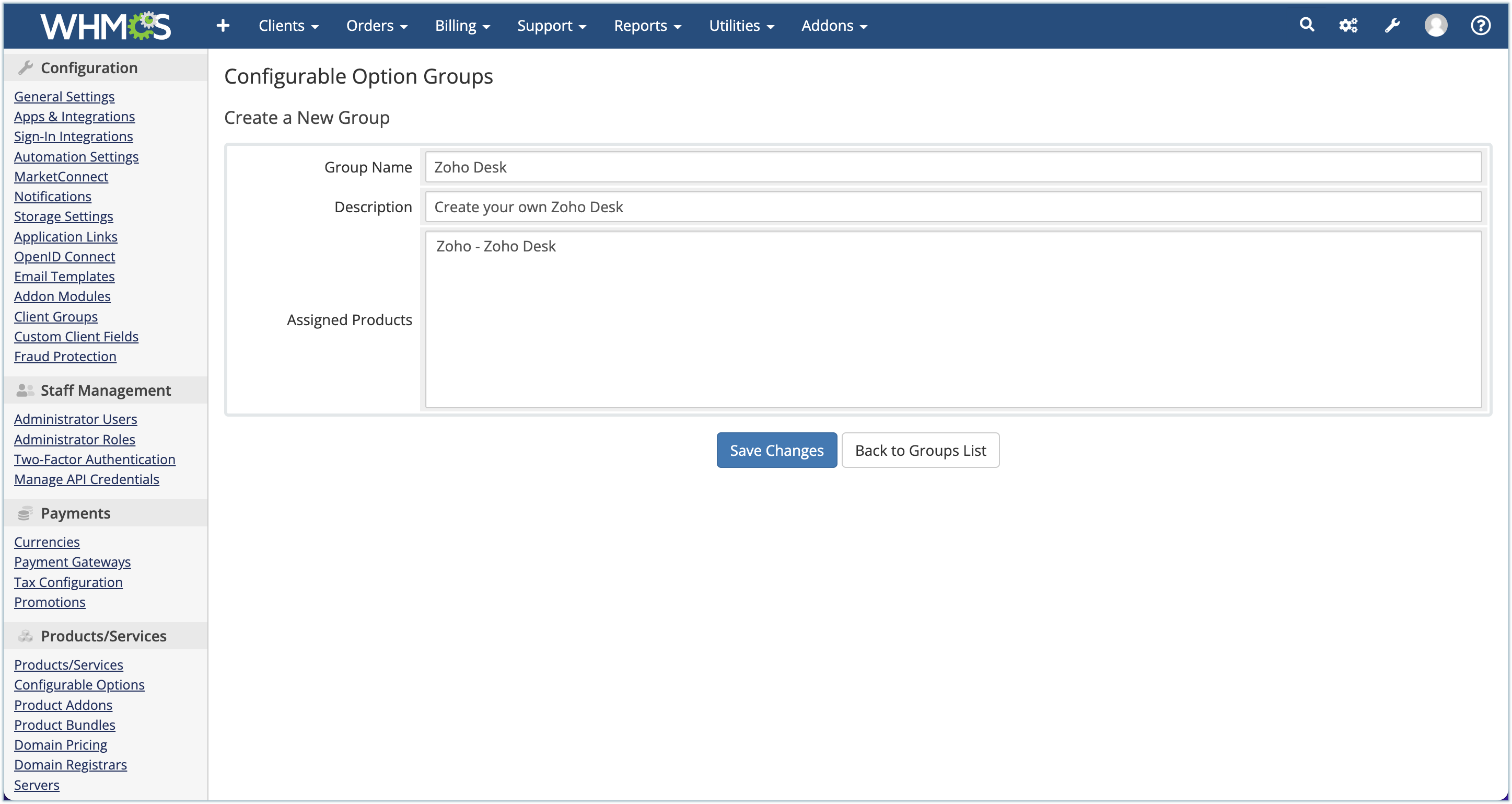
Task: Click the Save Changes button
Action: [x=776, y=451]
